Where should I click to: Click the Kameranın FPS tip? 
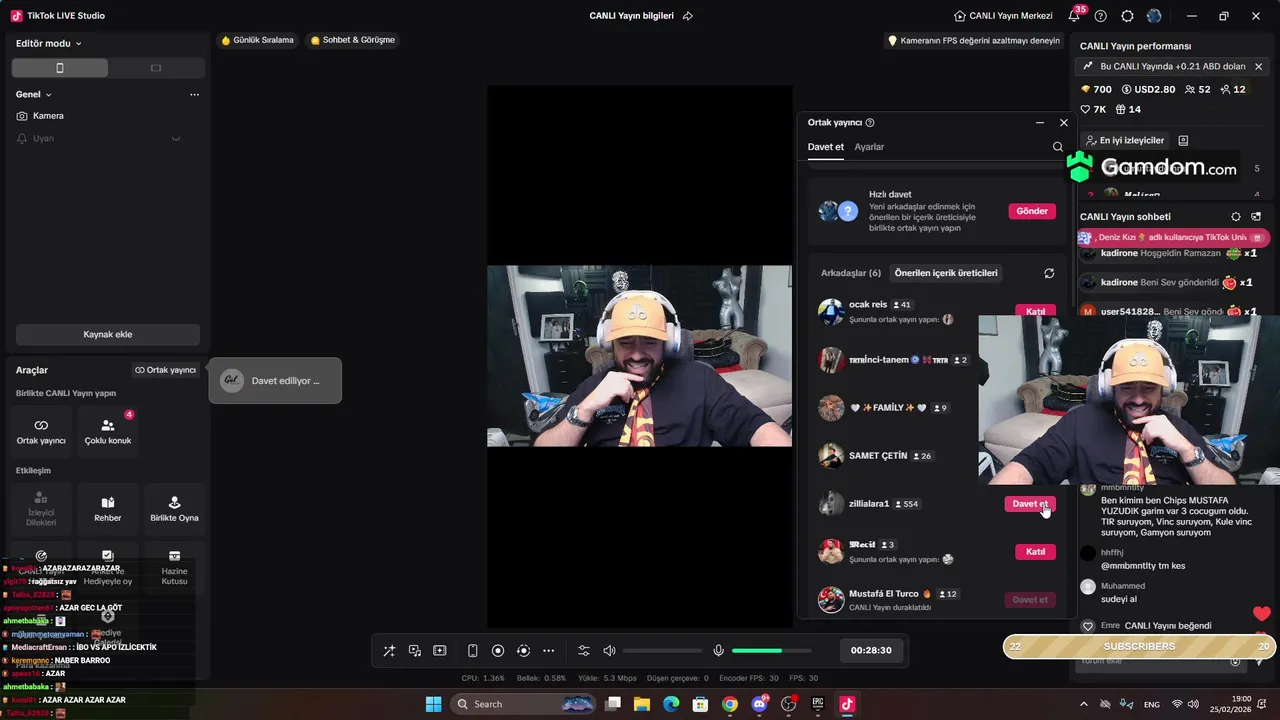click(974, 41)
